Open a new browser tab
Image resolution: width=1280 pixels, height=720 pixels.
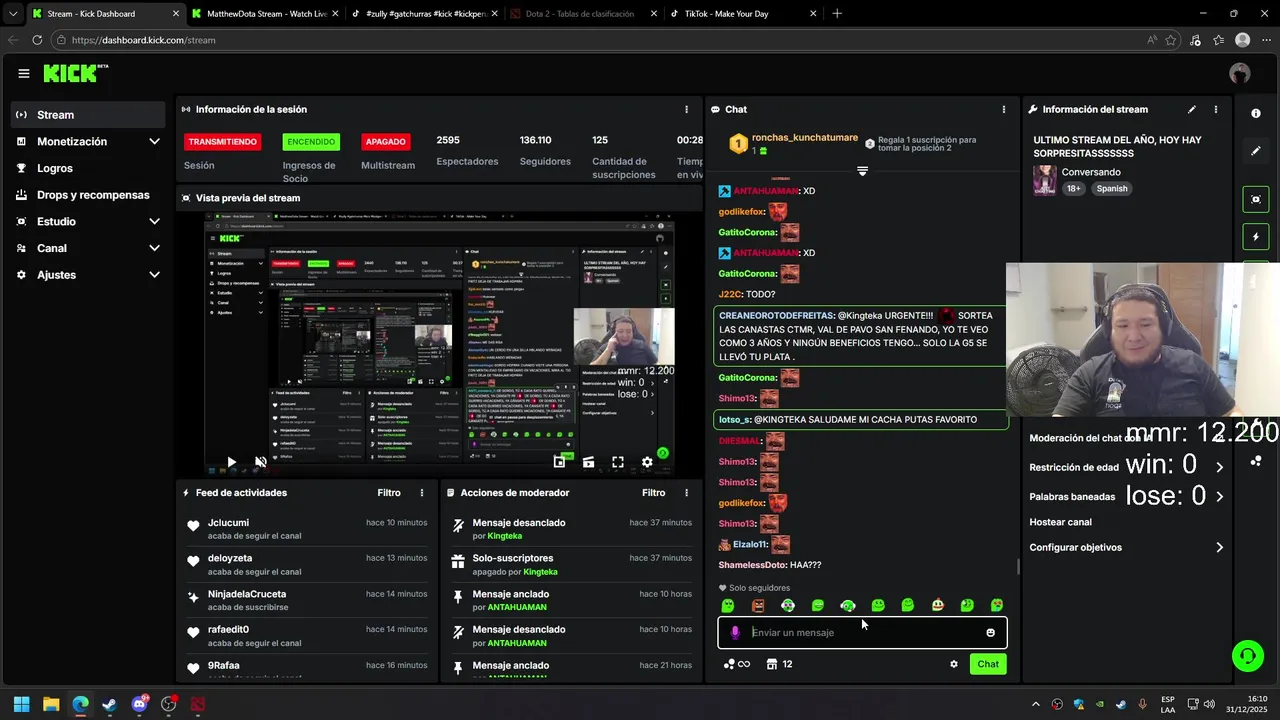[837, 14]
